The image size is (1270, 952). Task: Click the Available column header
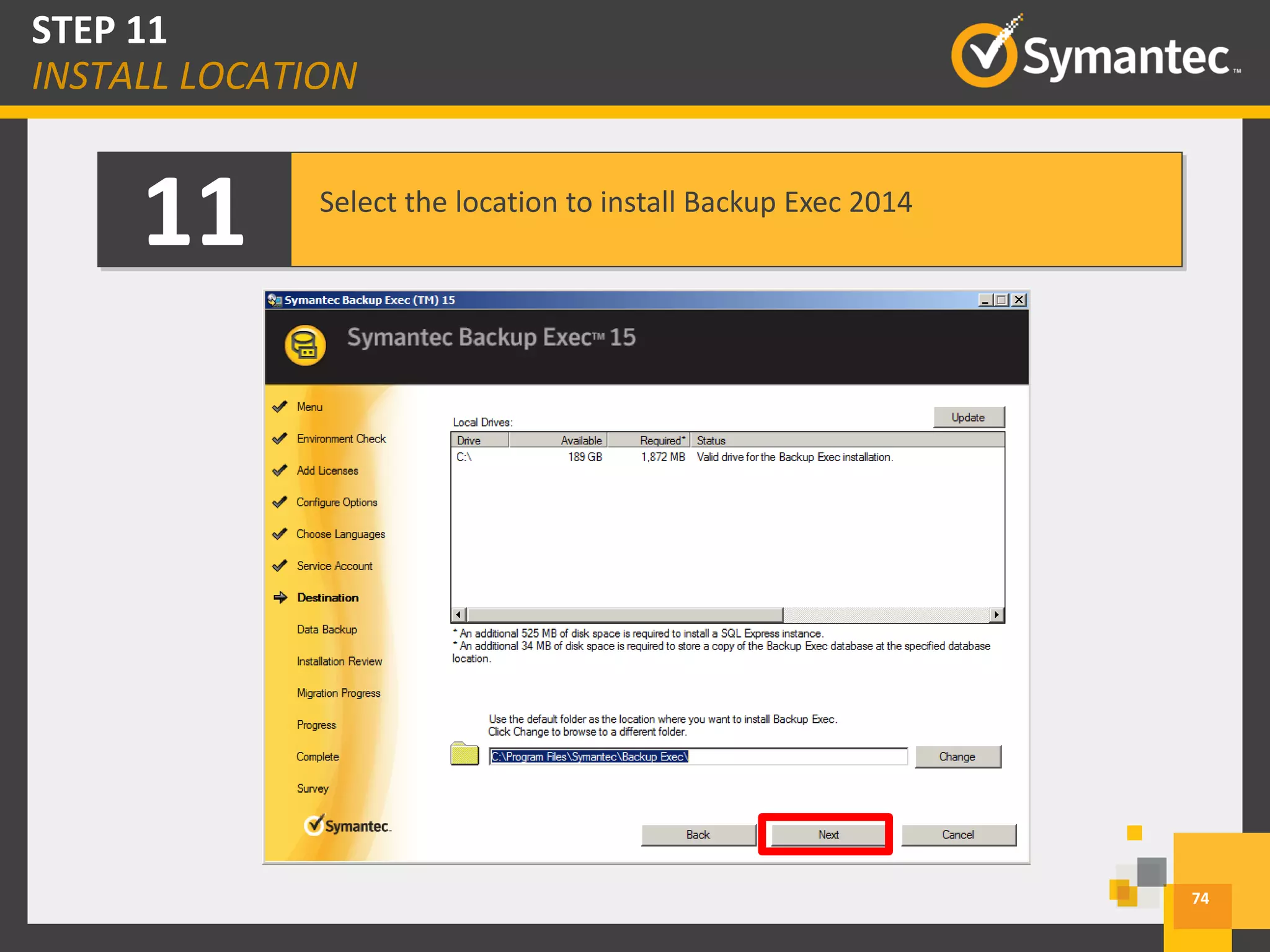tap(558, 440)
